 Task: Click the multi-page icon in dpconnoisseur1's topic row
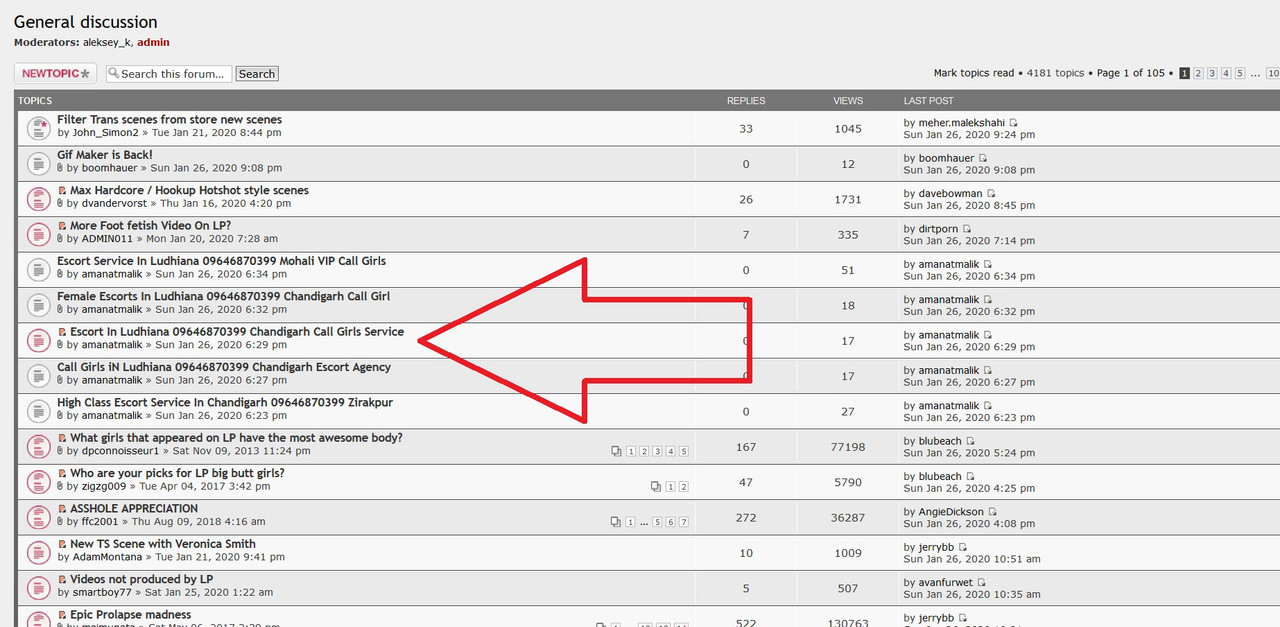[617, 452]
